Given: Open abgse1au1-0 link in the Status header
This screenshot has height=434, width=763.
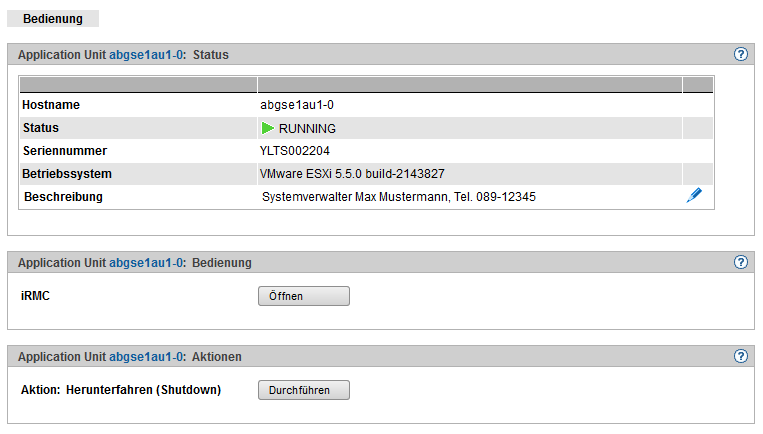Looking at the screenshot, I should [147, 55].
